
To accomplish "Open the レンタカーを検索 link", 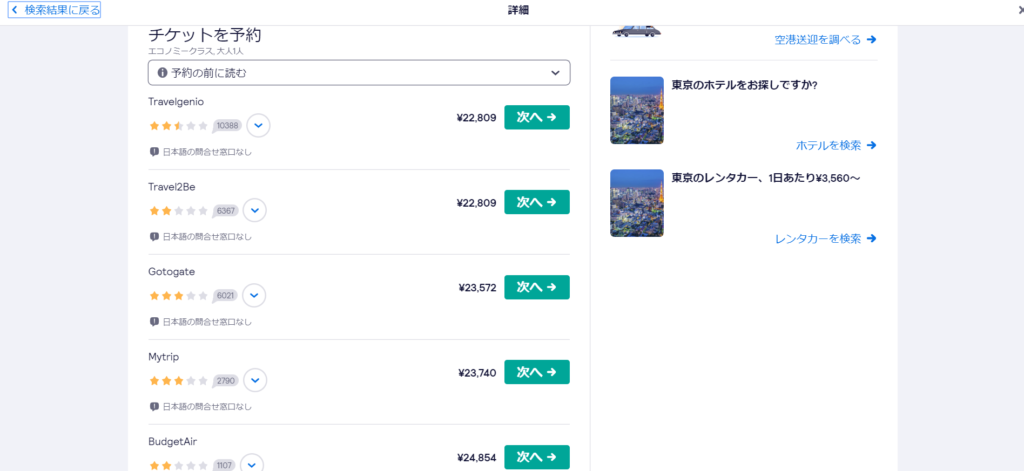I will (825, 239).
